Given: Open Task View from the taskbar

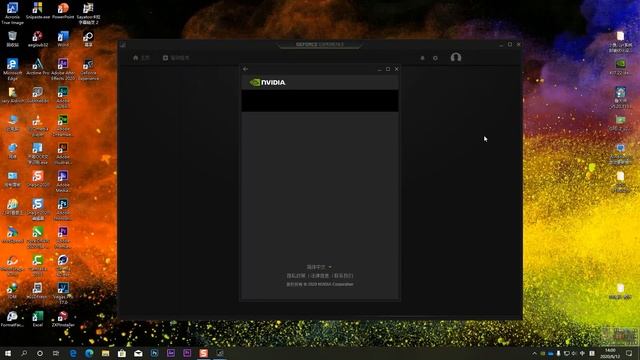Looking at the screenshot, I should 56,353.
